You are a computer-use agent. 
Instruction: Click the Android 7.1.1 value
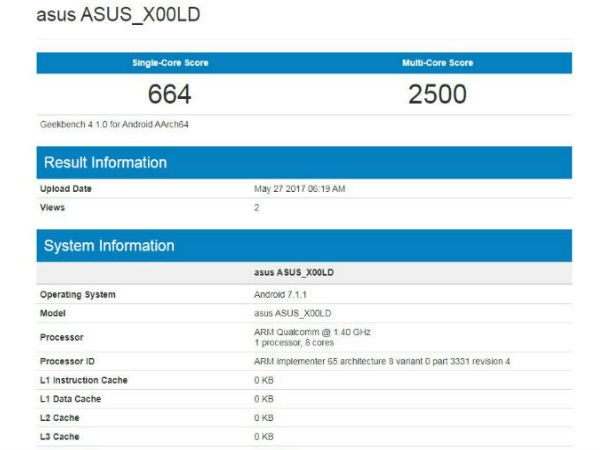280,295
